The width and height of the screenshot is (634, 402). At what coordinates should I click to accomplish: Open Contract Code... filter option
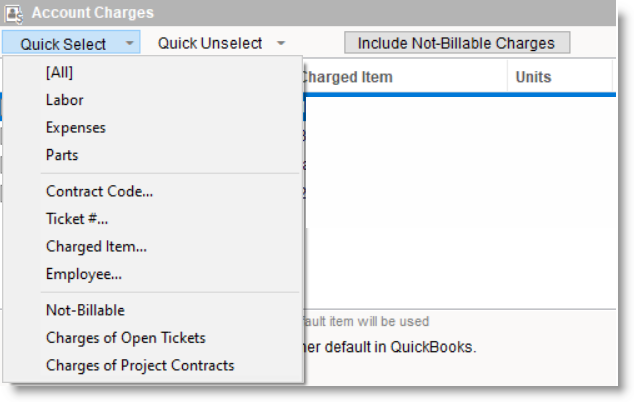pyautogui.click(x=99, y=191)
